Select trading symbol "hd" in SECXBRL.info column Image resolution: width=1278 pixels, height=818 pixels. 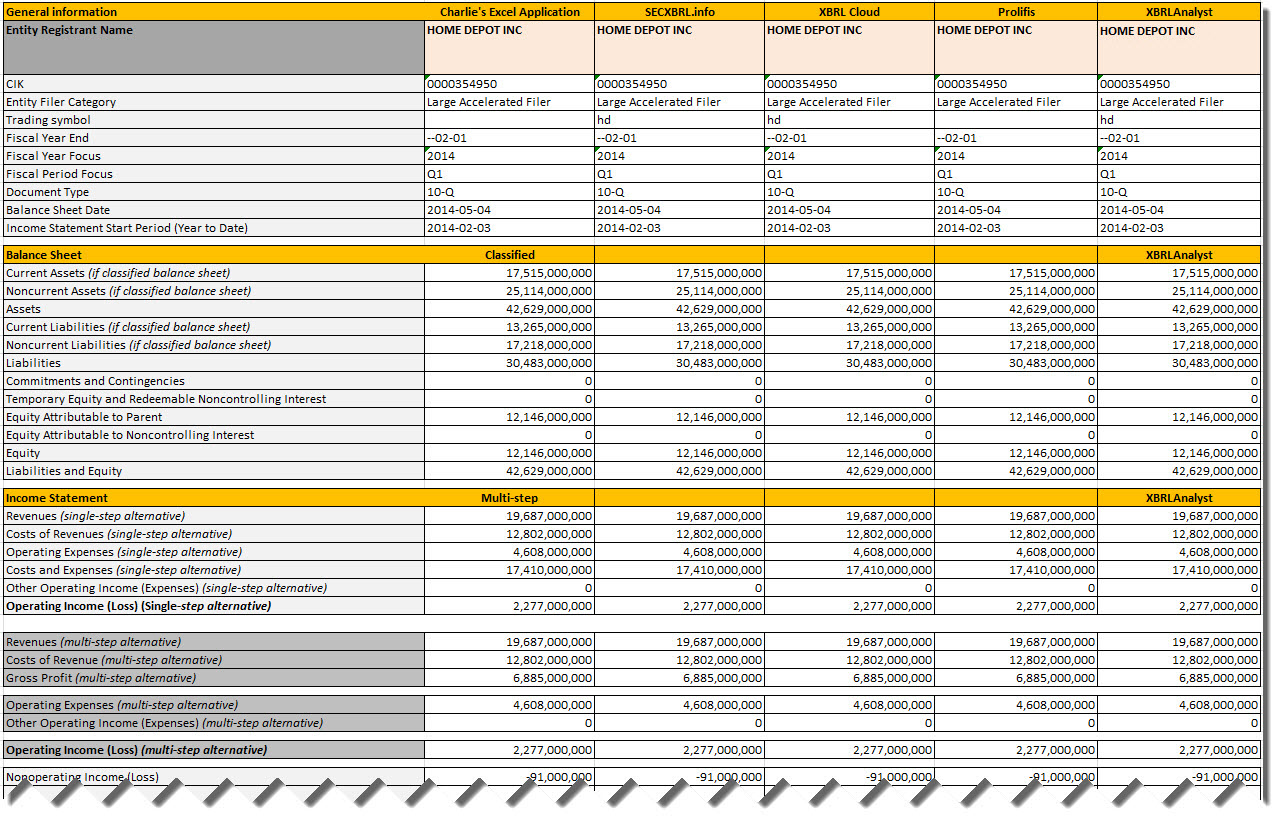[x=680, y=120]
